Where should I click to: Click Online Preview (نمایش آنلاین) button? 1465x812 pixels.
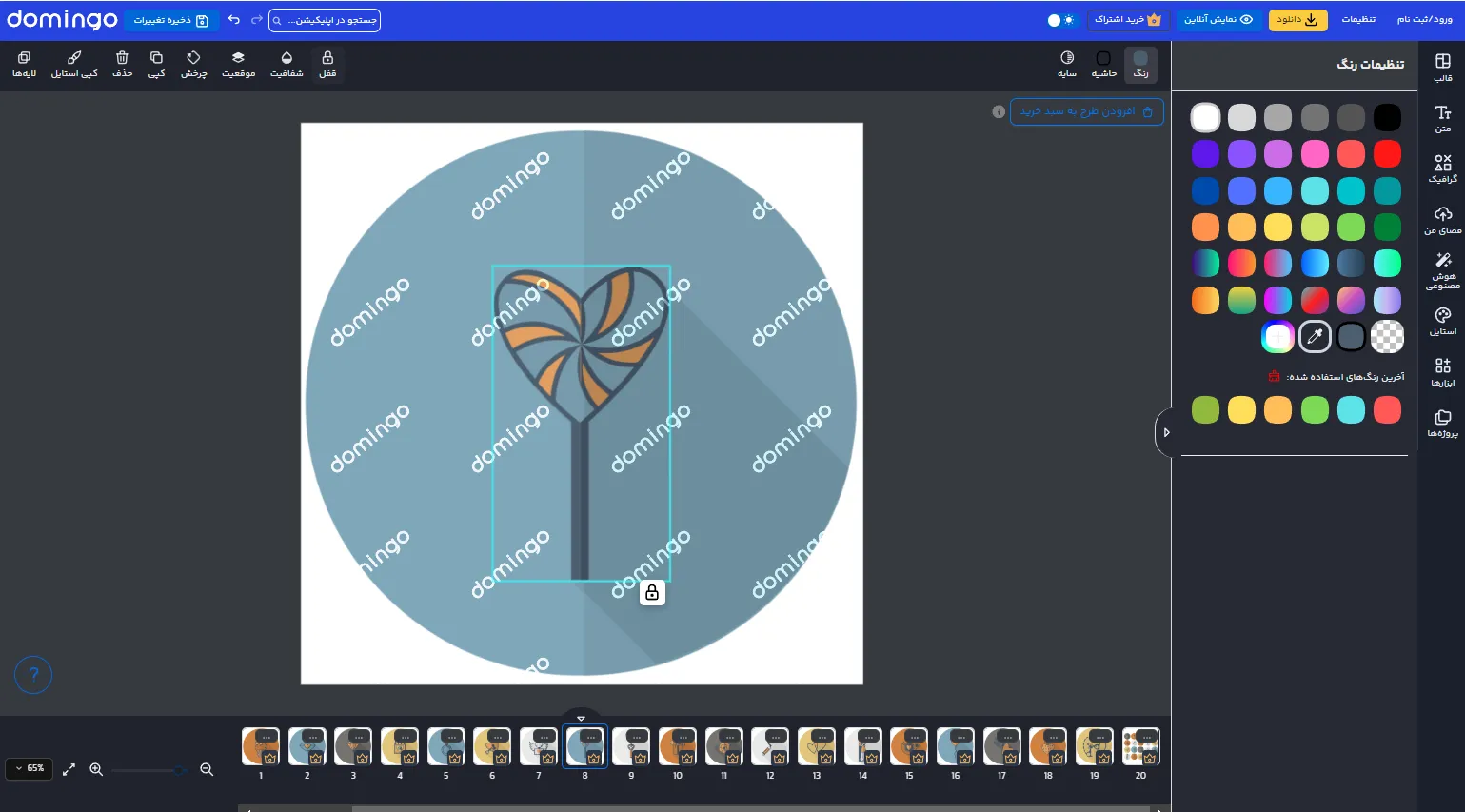click(x=1218, y=19)
